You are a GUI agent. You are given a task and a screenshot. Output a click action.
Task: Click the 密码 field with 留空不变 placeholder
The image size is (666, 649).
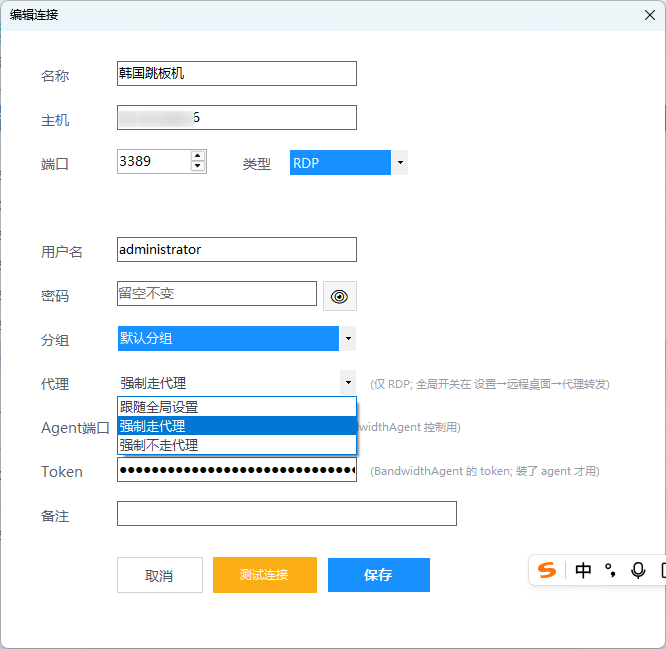[217, 293]
